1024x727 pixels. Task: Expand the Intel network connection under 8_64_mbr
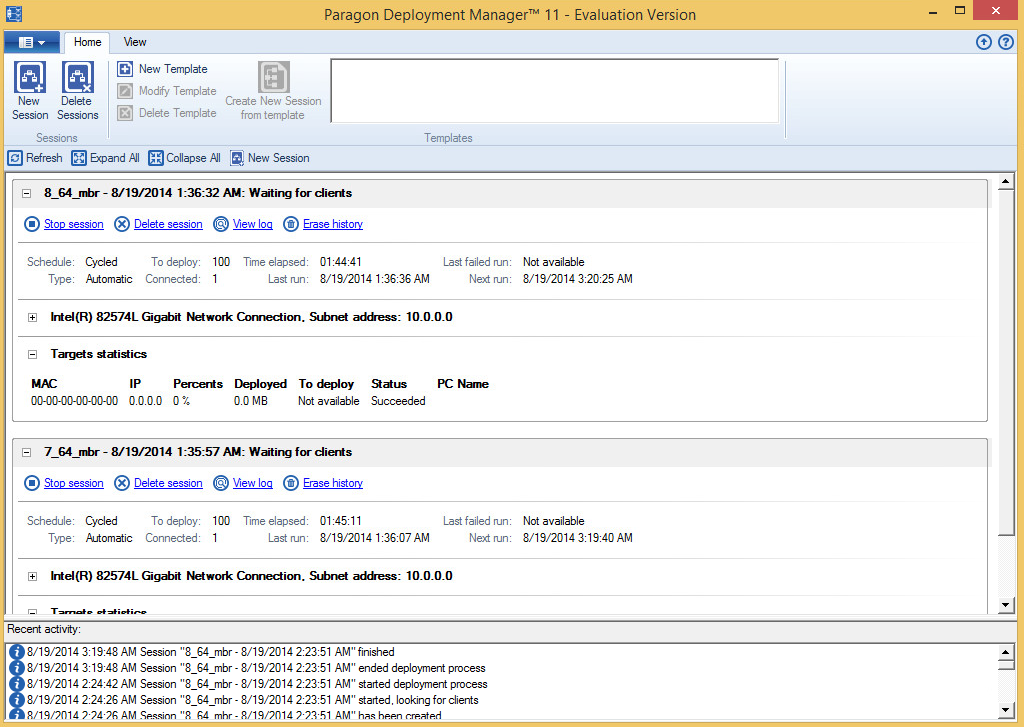(33, 317)
